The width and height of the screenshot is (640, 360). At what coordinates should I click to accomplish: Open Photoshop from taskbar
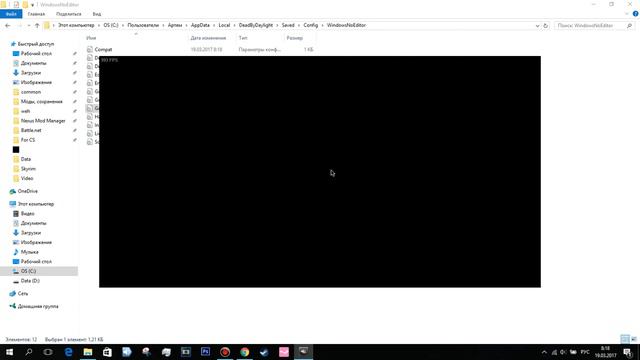pos(205,352)
